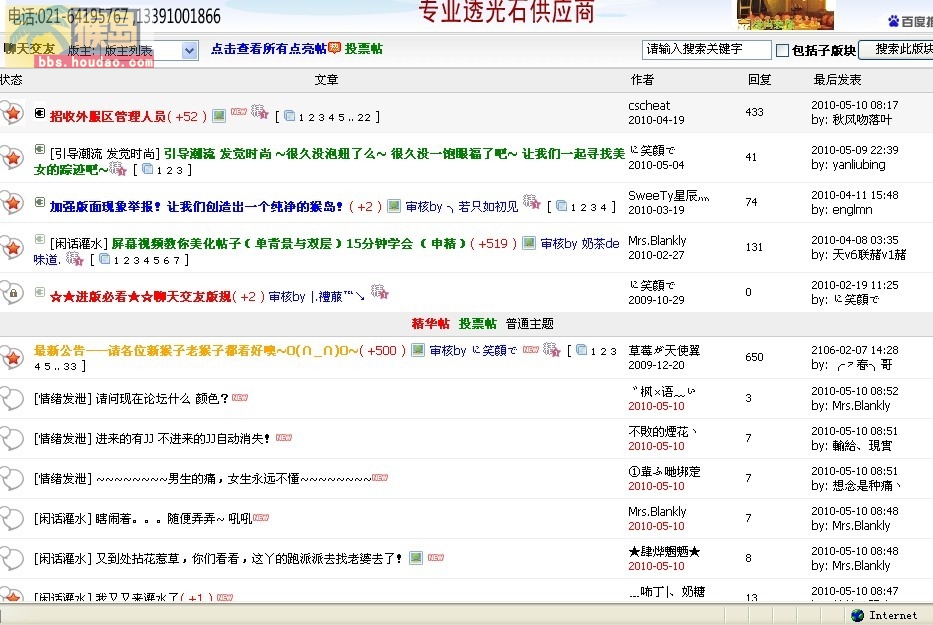The width and height of the screenshot is (933, 625).
Task: Click the 专业透光石供应商 banner
Action: [x=506, y=12]
